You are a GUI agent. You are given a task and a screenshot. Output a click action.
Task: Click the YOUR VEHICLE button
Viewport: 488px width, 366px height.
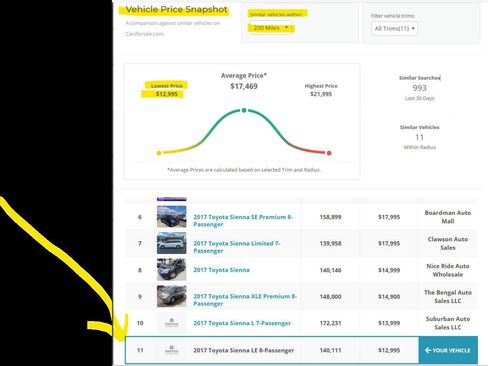coord(448,350)
